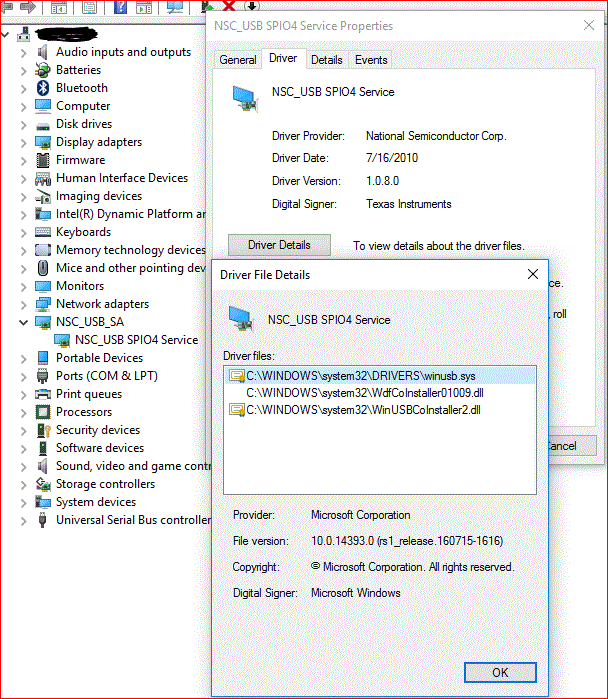608x699 pixels.
Task: Close the NSC_USB SPIO4 Service Properties window
Action: coord(589,25)
